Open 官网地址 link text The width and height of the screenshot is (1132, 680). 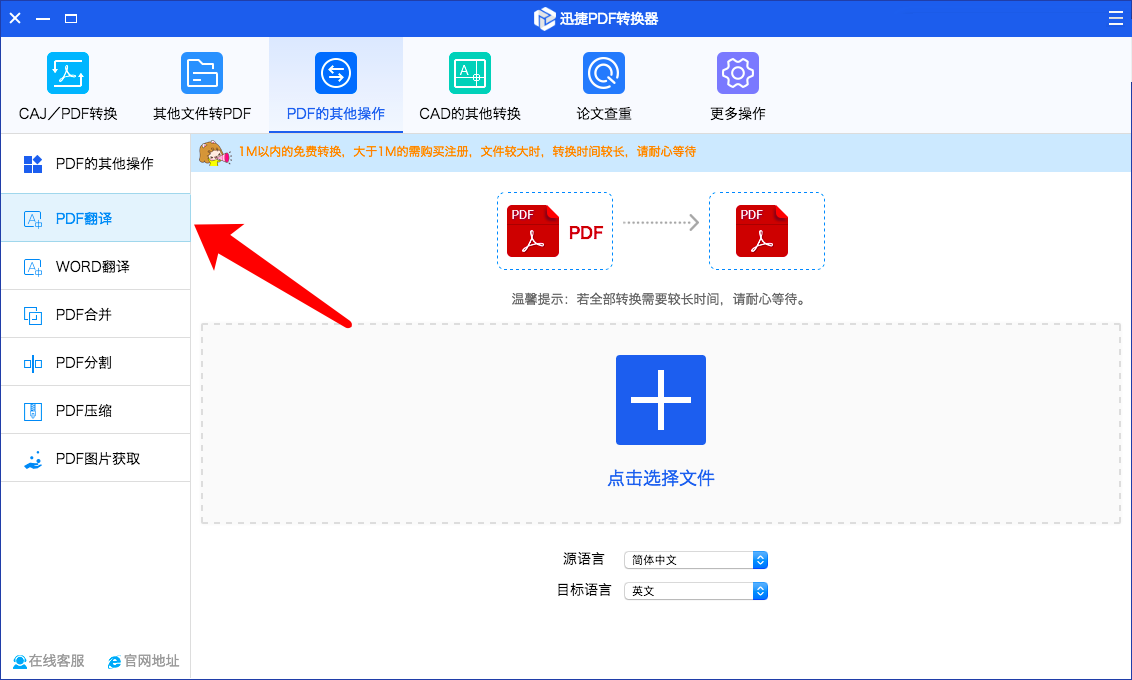(x=152, y=661)
